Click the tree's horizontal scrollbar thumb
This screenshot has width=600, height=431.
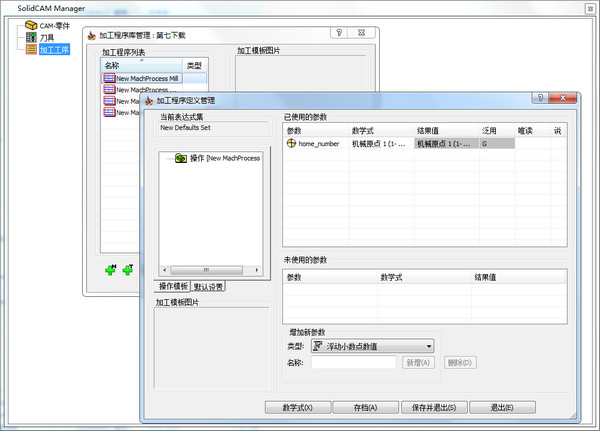[x=206, y=270]
